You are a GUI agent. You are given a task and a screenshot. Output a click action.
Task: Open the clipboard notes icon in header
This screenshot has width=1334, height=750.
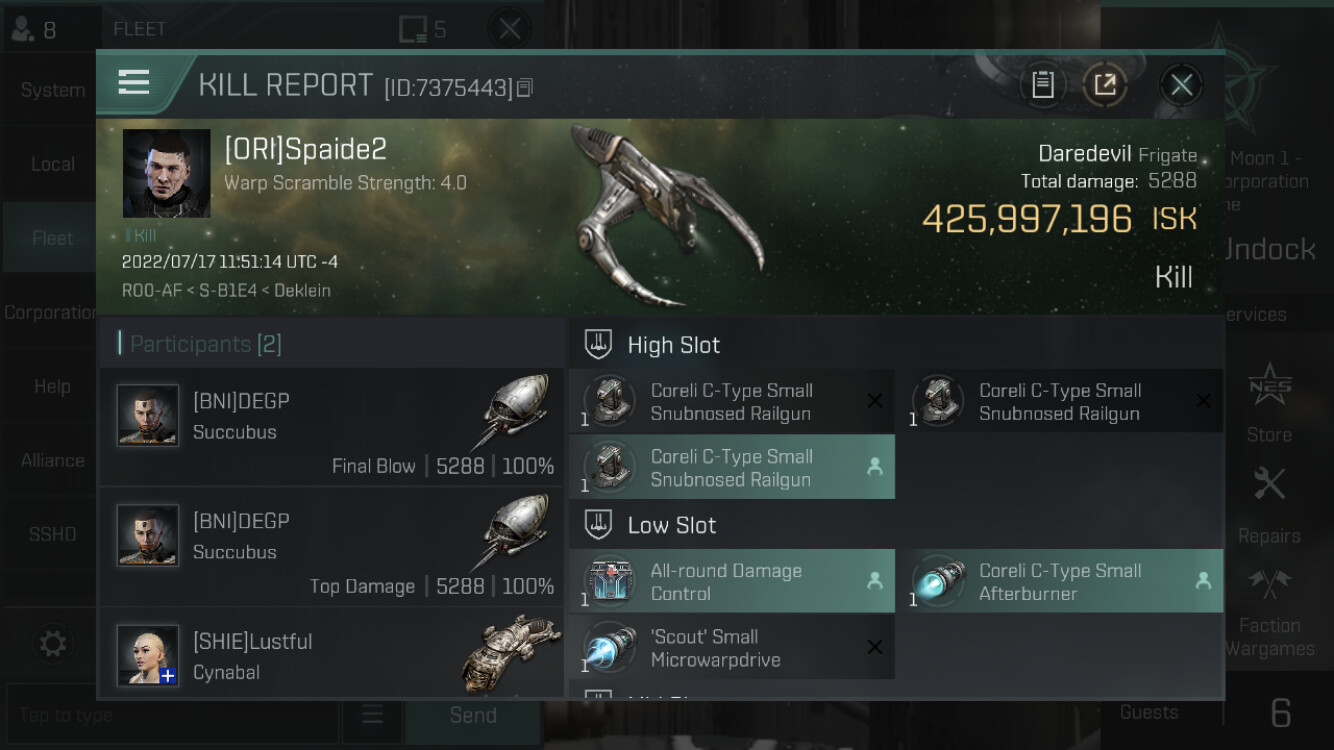(1043, 85)
